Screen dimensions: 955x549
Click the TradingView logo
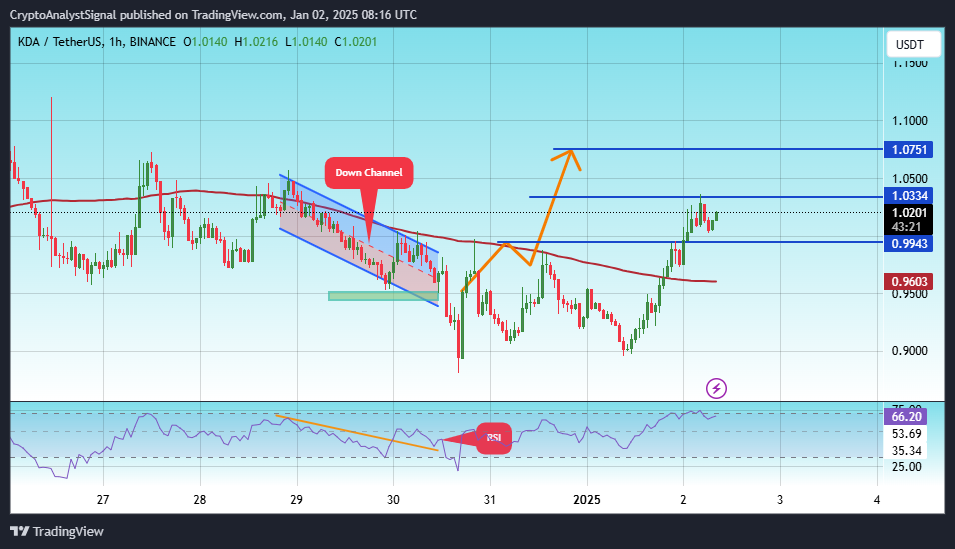[x=57, y=531]
